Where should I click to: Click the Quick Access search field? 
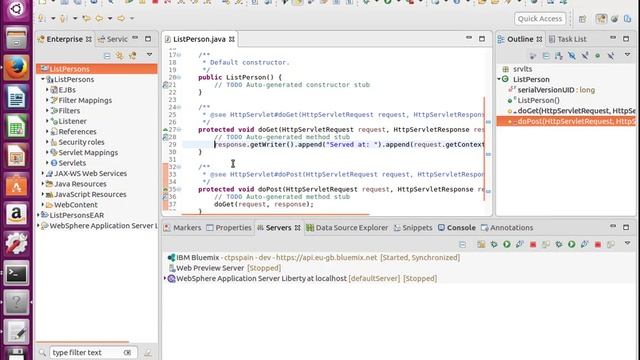point(540,19)
